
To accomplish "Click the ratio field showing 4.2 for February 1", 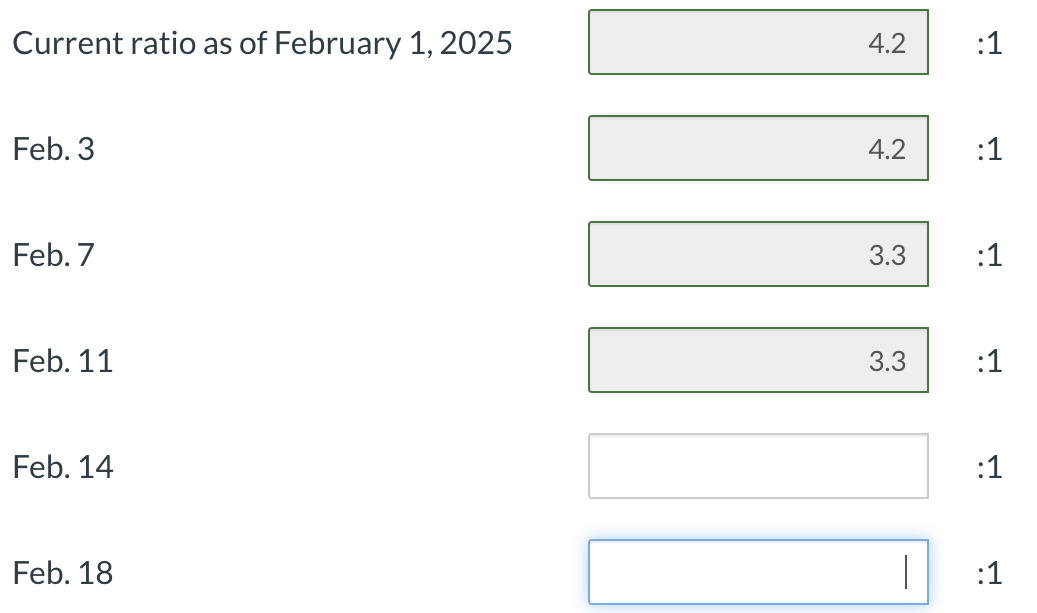I will pos(758,42).
